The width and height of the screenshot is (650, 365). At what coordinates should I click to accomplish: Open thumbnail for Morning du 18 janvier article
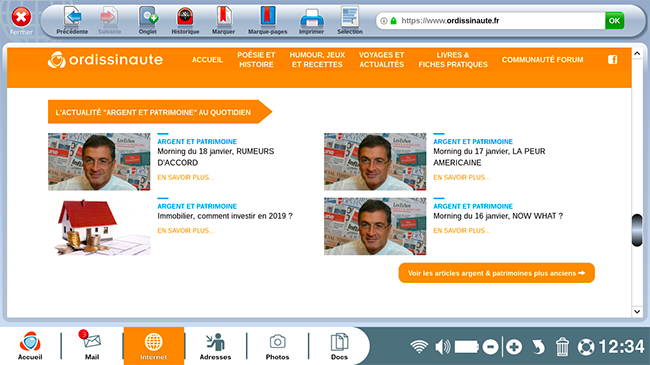pos(99,162)
